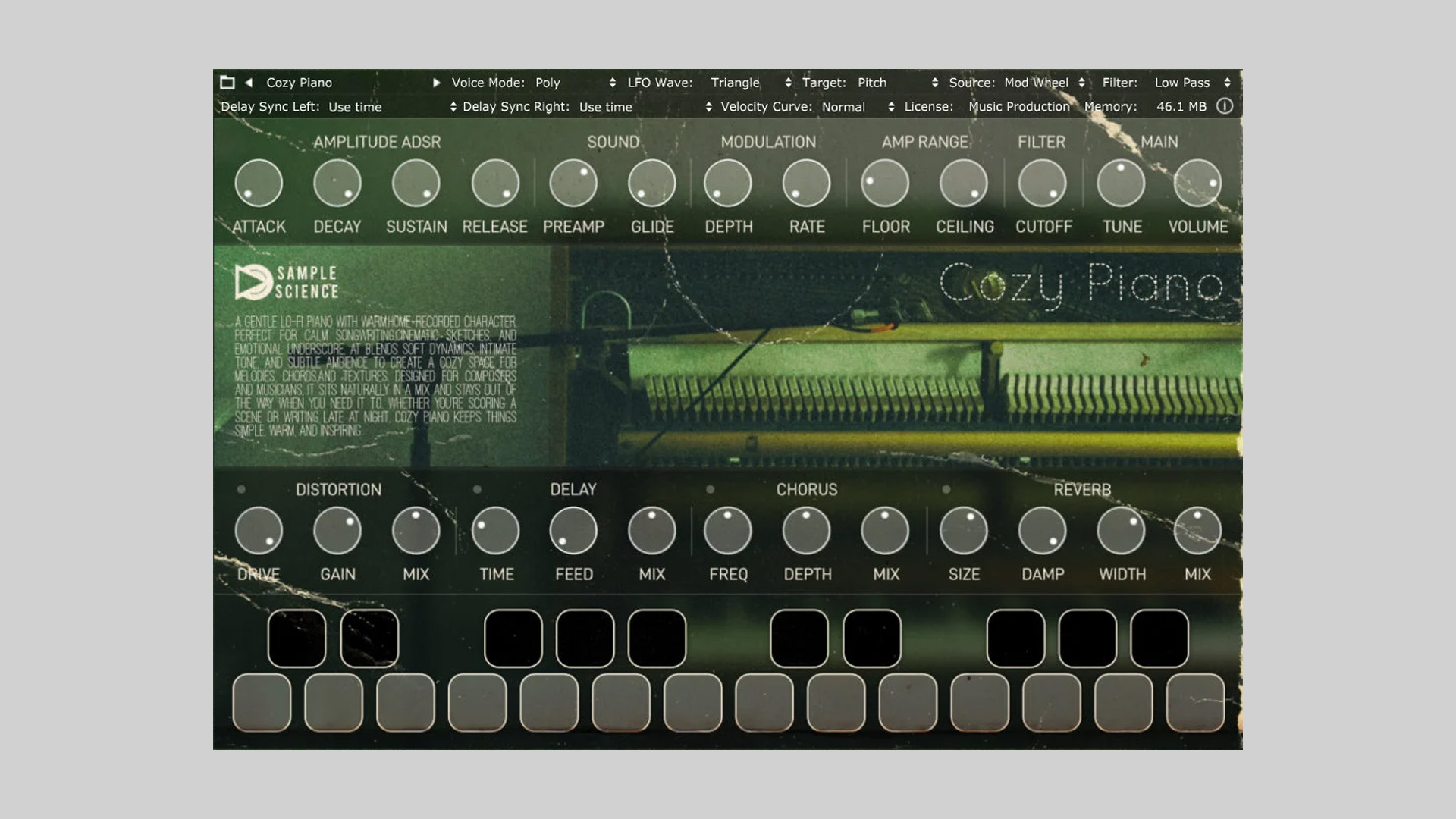This screenshot has width=1456, height=819.
Task: Enable the Distortion effect toggle
Action: click(x=241, y=489)
